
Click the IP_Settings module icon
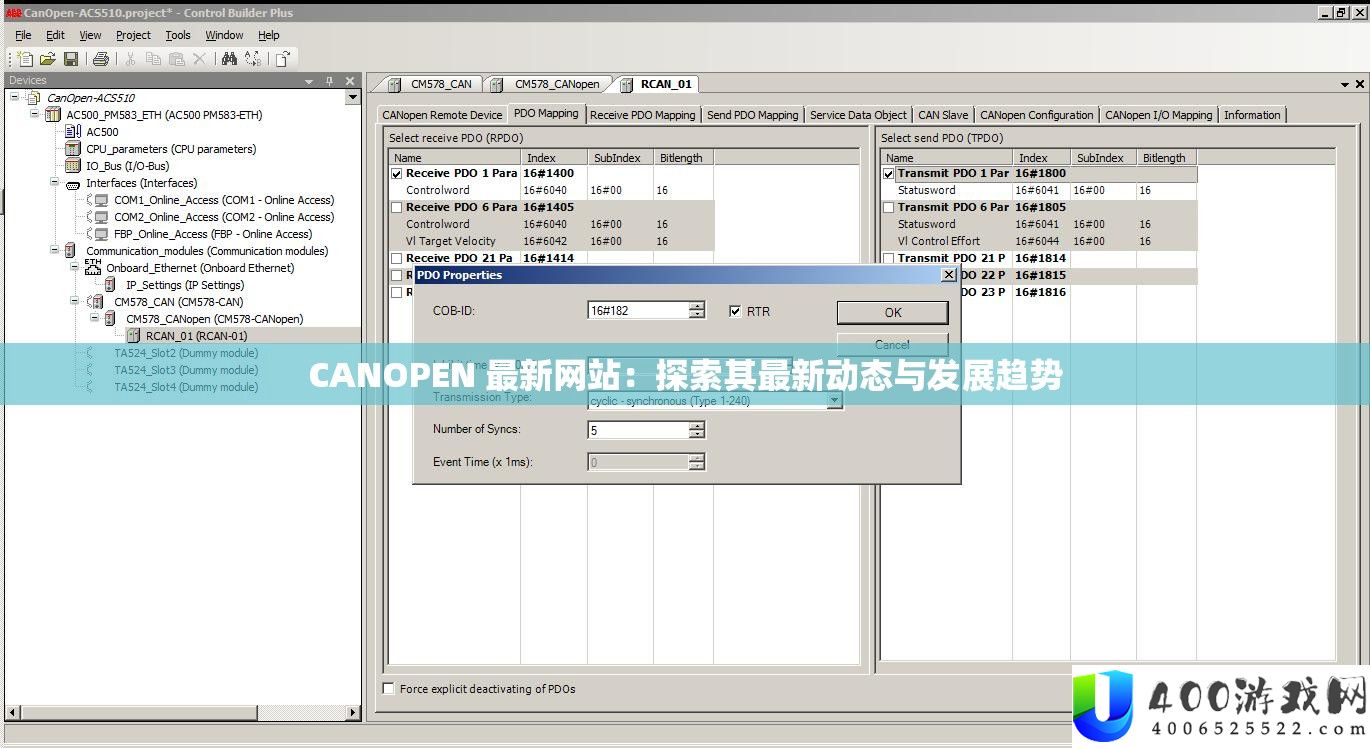[x=112, y=285]
